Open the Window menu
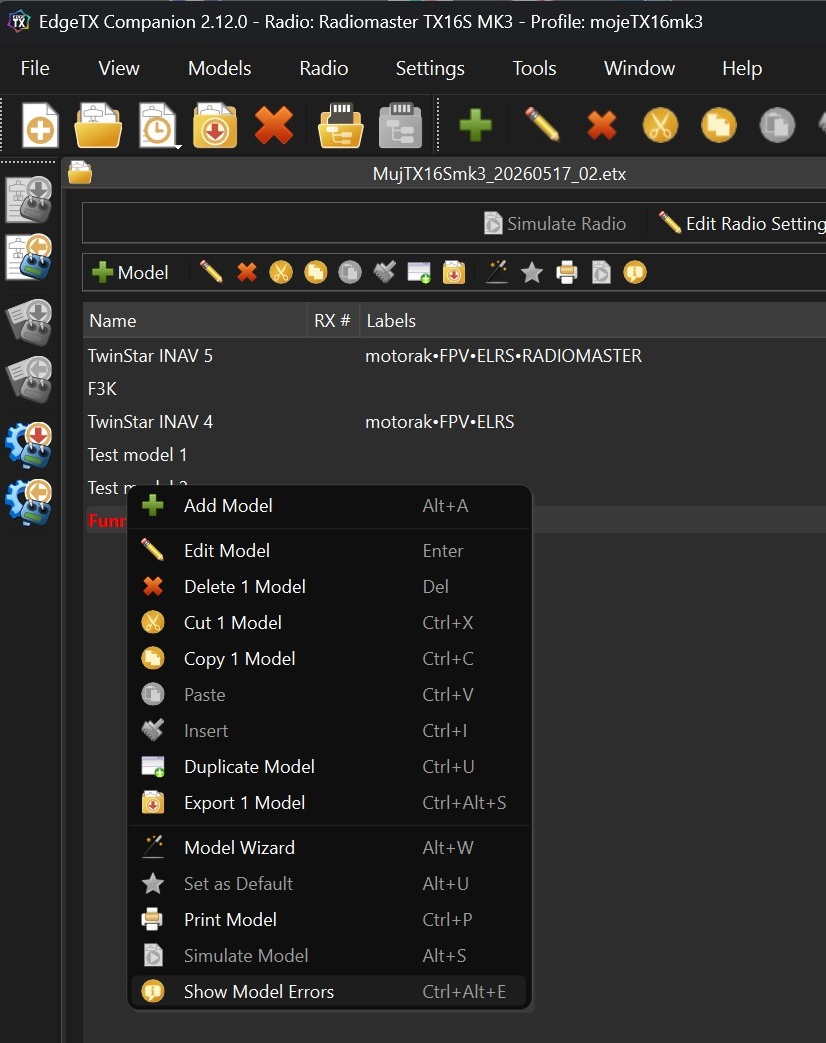The width and height of the screenshot is (826, 1043). [639, 68]
